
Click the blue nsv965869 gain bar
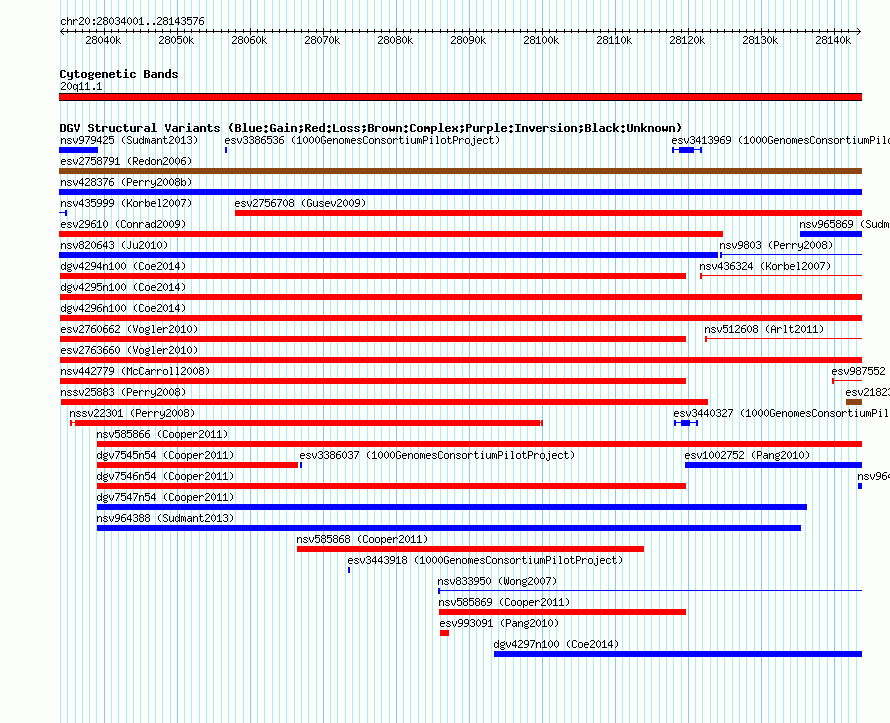pos(831,234)
